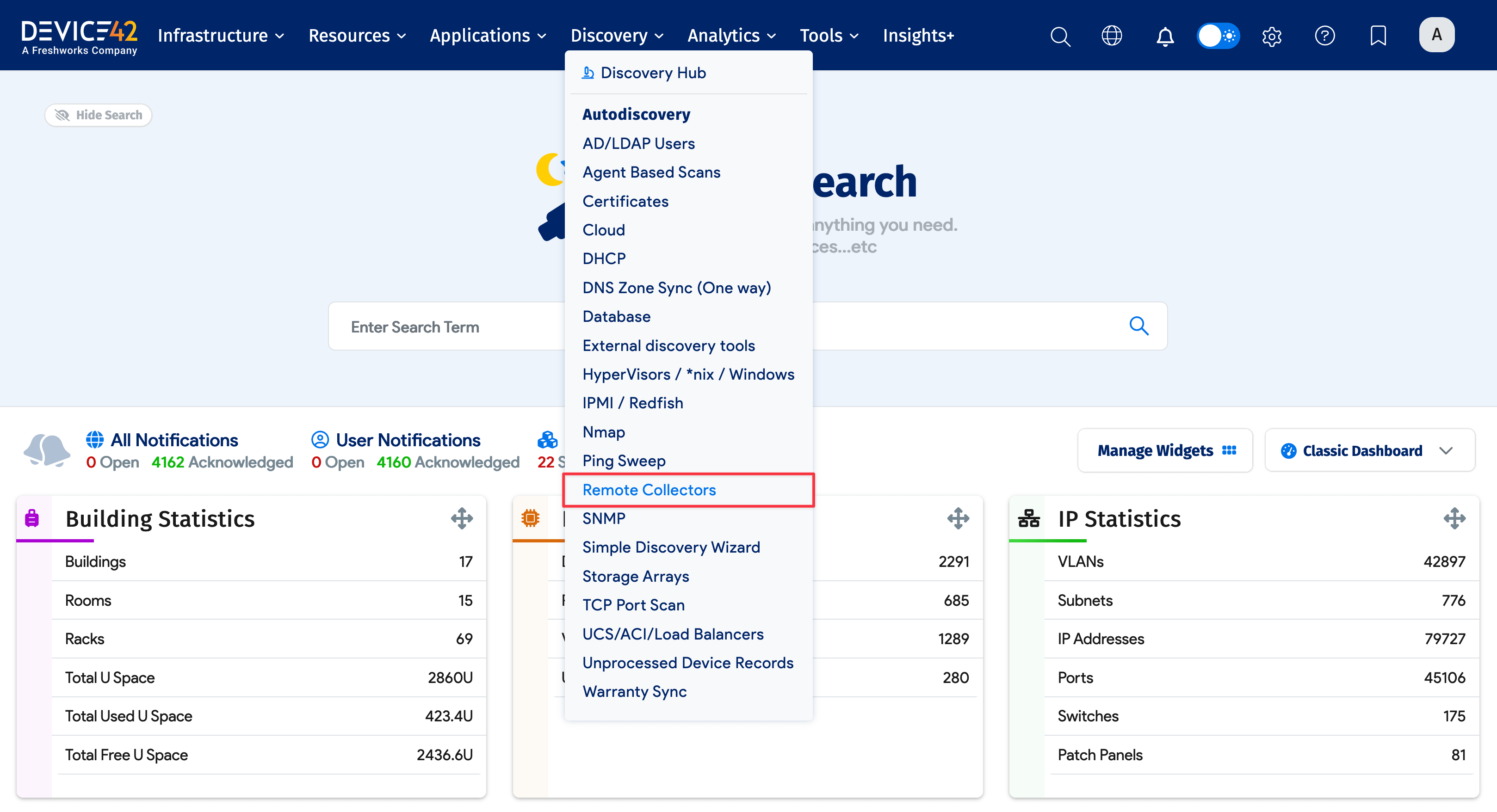Image resolution: width=1497 pixels, height=812 pixels.
Task: Toggle the light/dark theme switch
Action: point(1218,36)
